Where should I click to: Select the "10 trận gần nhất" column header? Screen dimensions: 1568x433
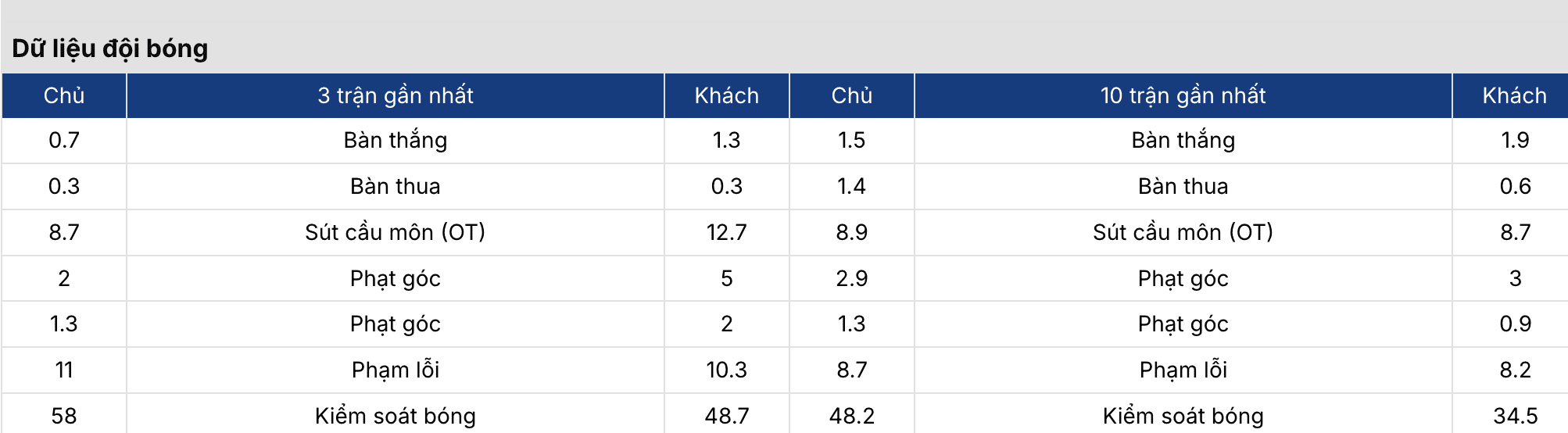[x=1183, y=95]
